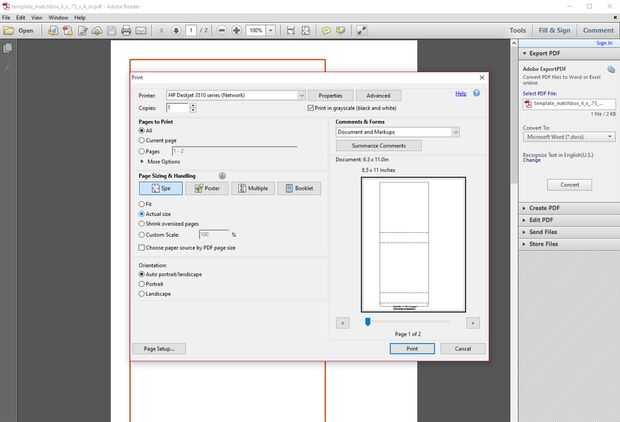Click the blue help question mark icon
Image resolution: width=620 pixels, height=422 pixels.
[476, 93]
